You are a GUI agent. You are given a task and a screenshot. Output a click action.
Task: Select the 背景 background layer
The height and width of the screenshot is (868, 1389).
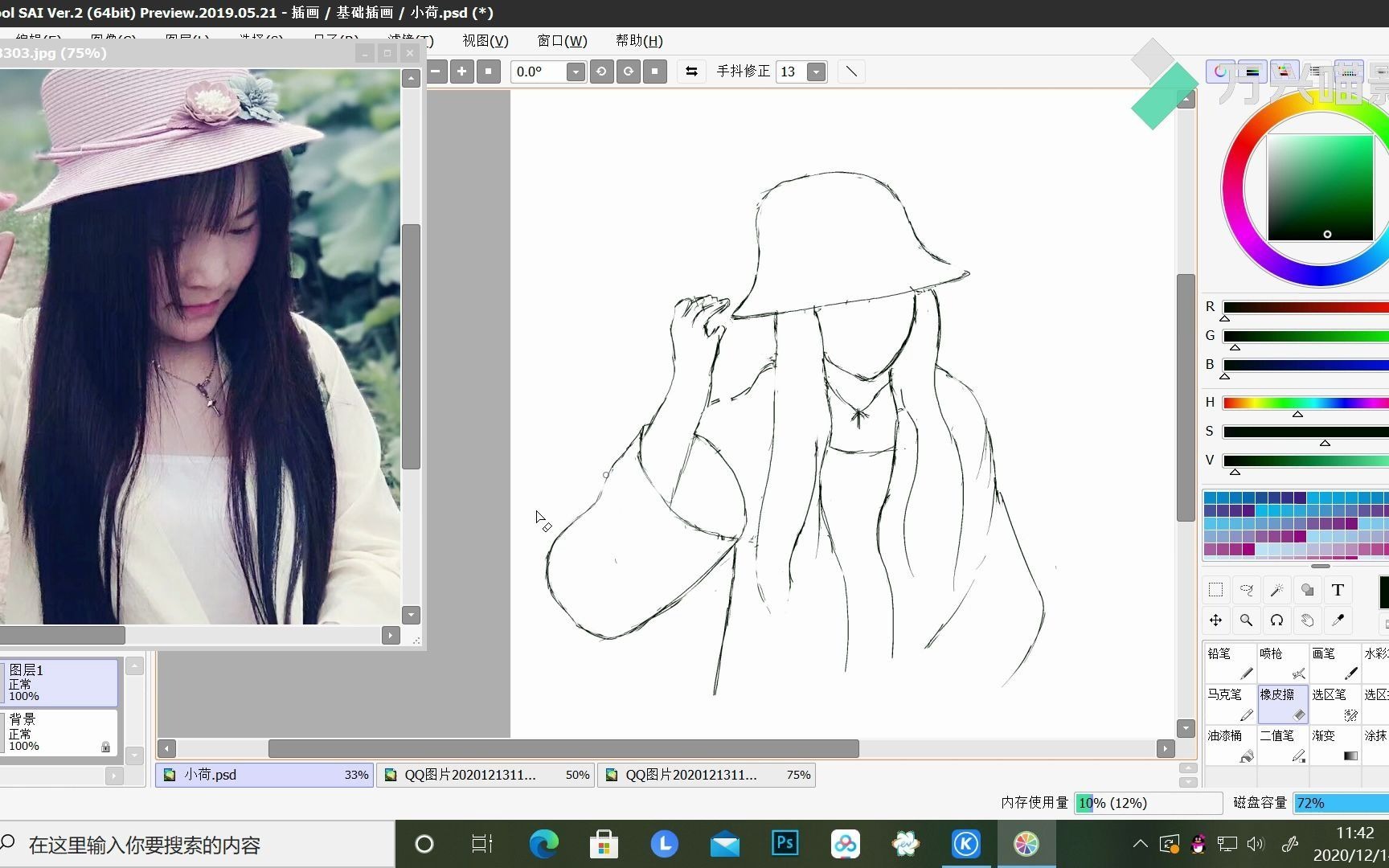tap(59, 732)
